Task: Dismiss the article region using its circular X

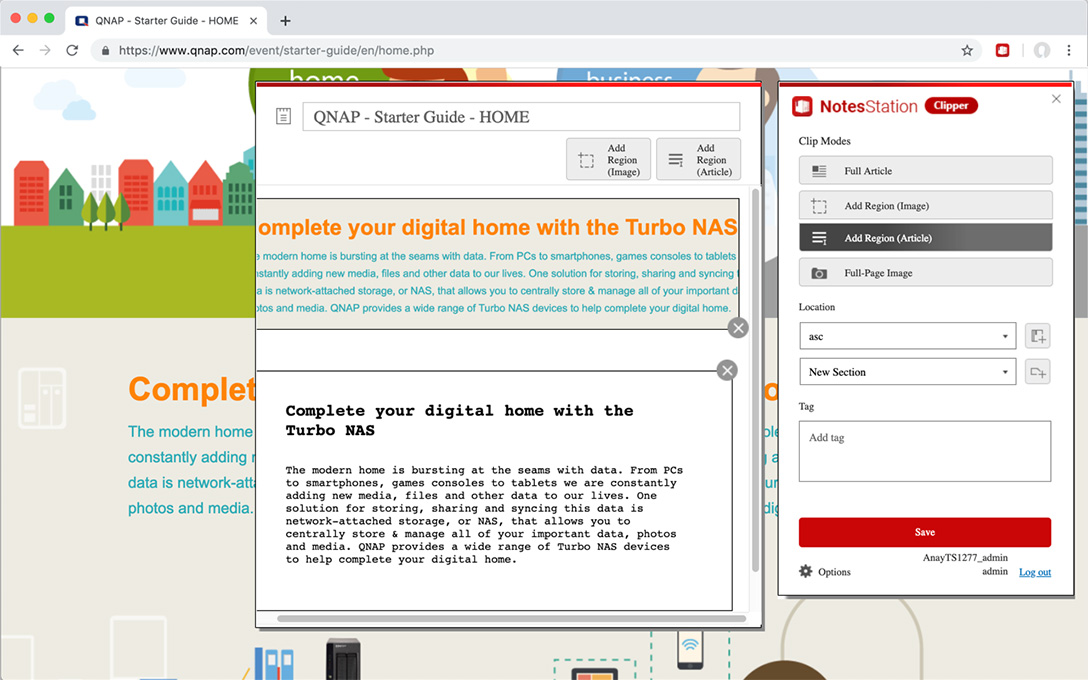Action: tap(727, 370)
